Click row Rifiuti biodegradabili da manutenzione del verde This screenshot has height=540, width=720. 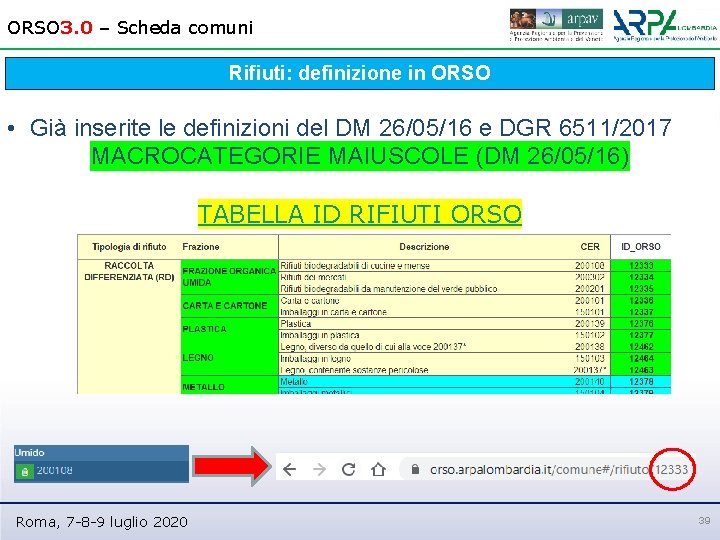click(x=444, y=288)
